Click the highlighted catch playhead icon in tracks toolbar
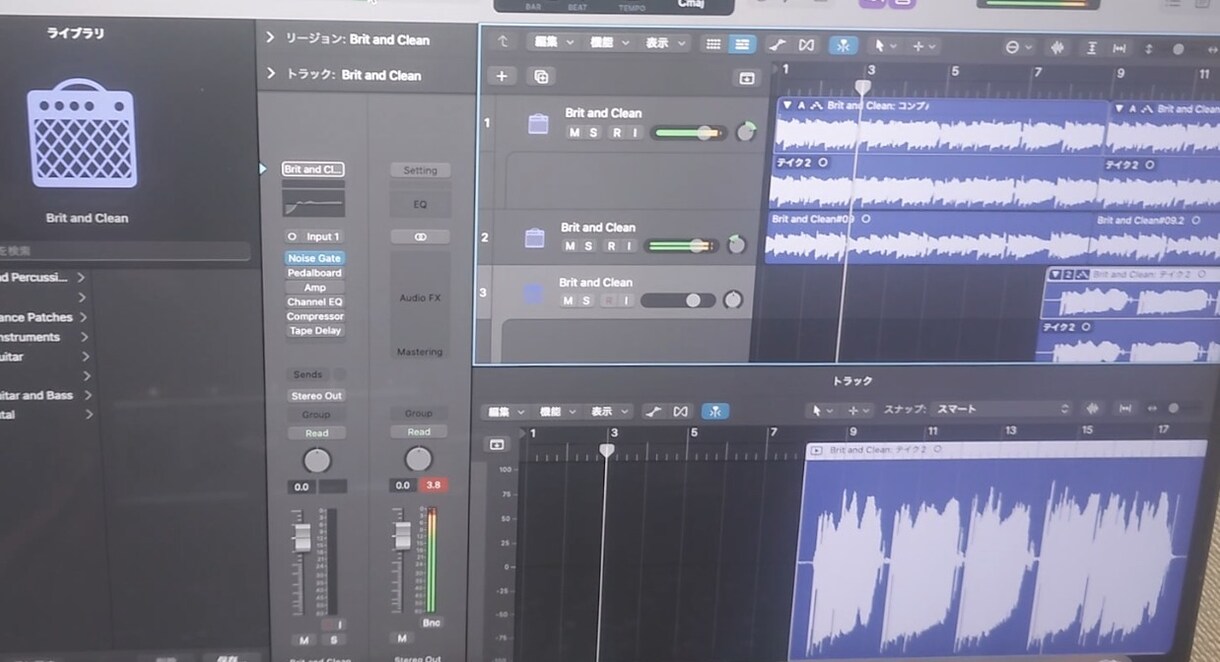The image size is (1220, 662). coord(843,45)
